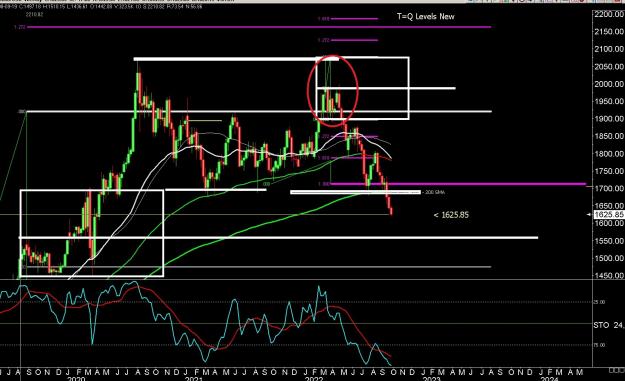Click the 1550.00 price axis label
This screenshot has width=625, height=381.
(x=609, y=241)
